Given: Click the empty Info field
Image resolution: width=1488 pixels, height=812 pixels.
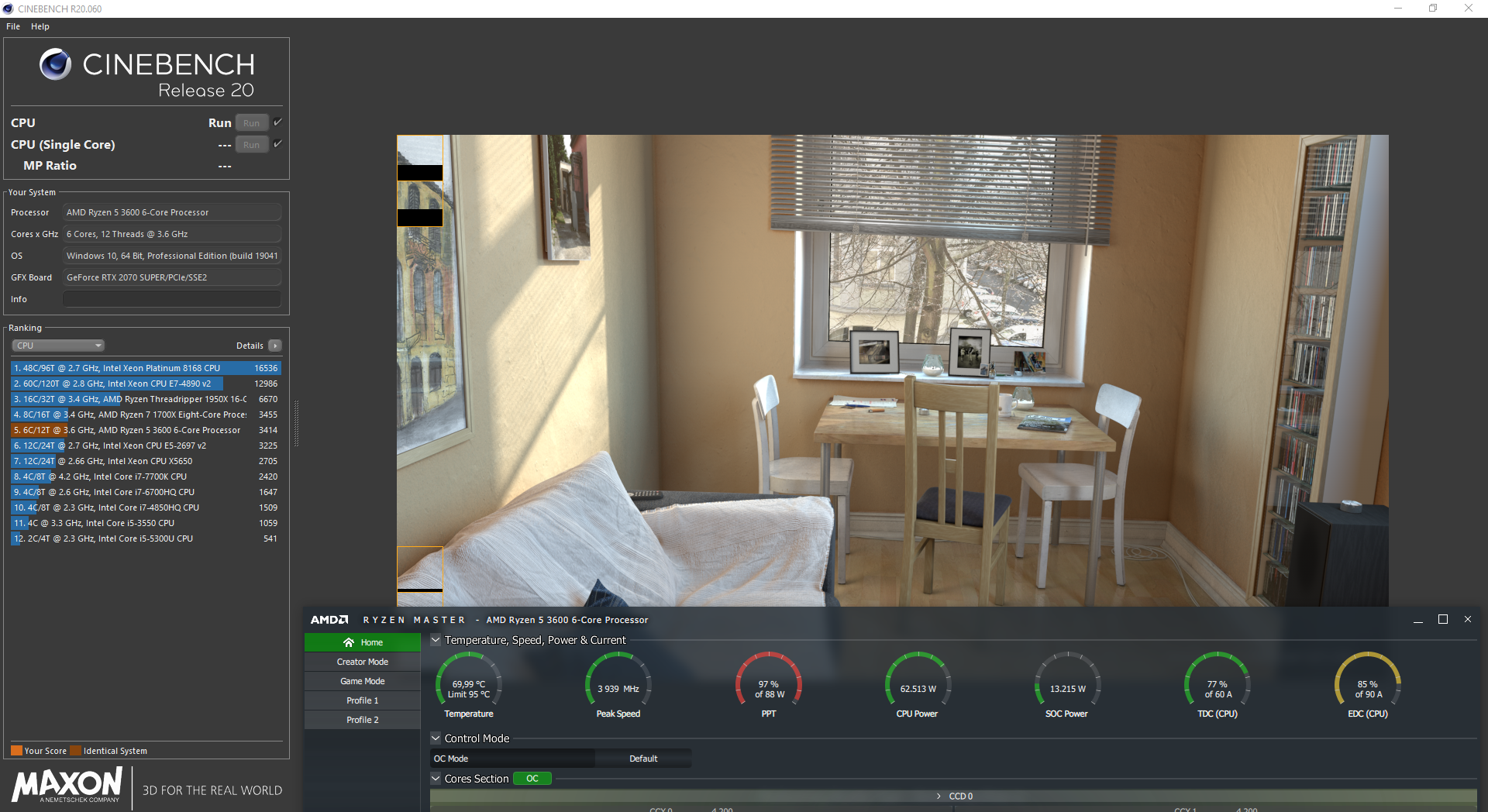Looking at the screenshot, I should [x=172, y=299].
